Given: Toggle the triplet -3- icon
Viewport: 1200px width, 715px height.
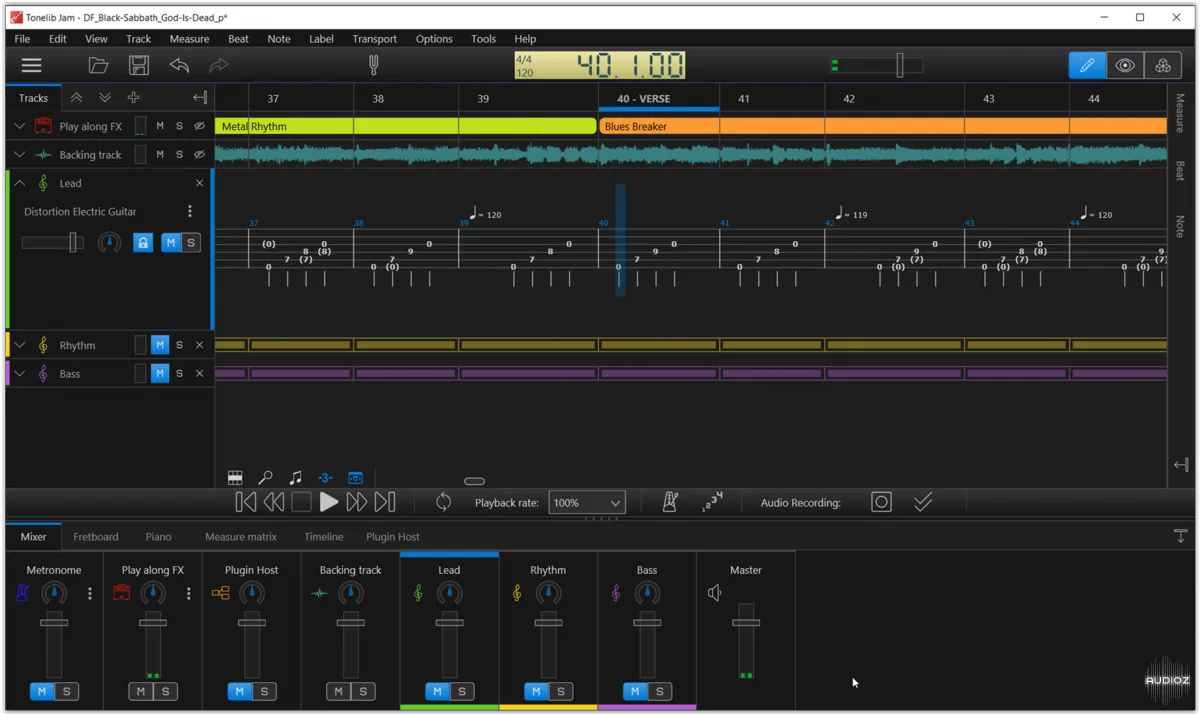Looking at the screenshot, I should (325, 478).
